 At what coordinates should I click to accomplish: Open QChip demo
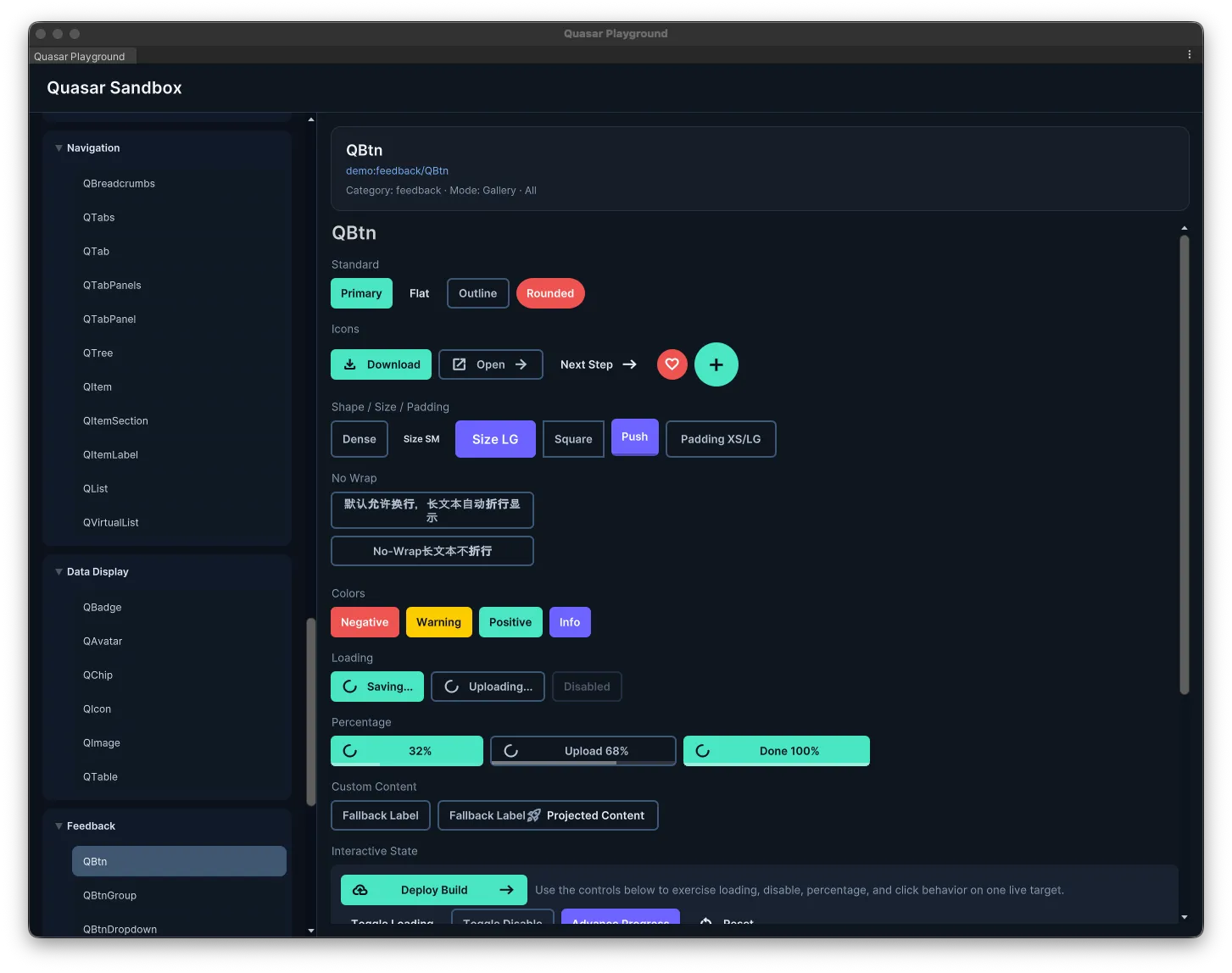coord(179,675)
